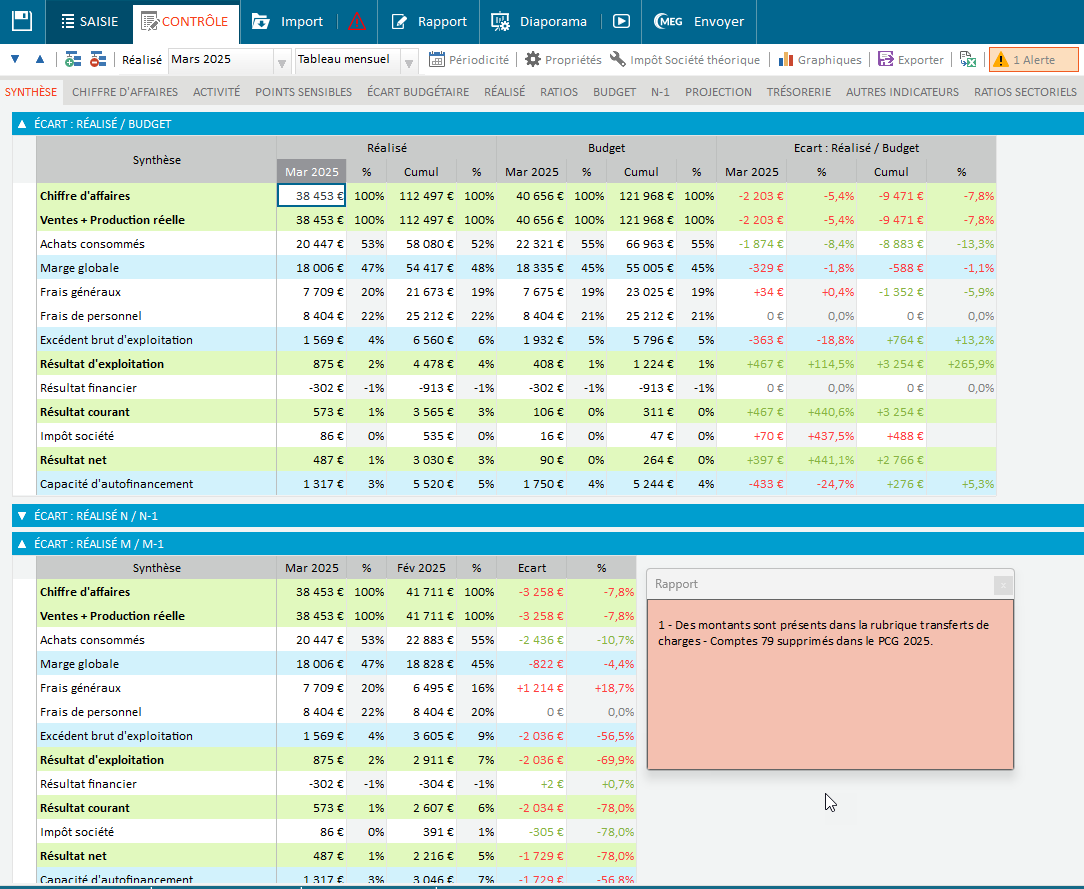Start the slideshow play icon
This screenshot has width=1084, height=889.
pos(622,21)
